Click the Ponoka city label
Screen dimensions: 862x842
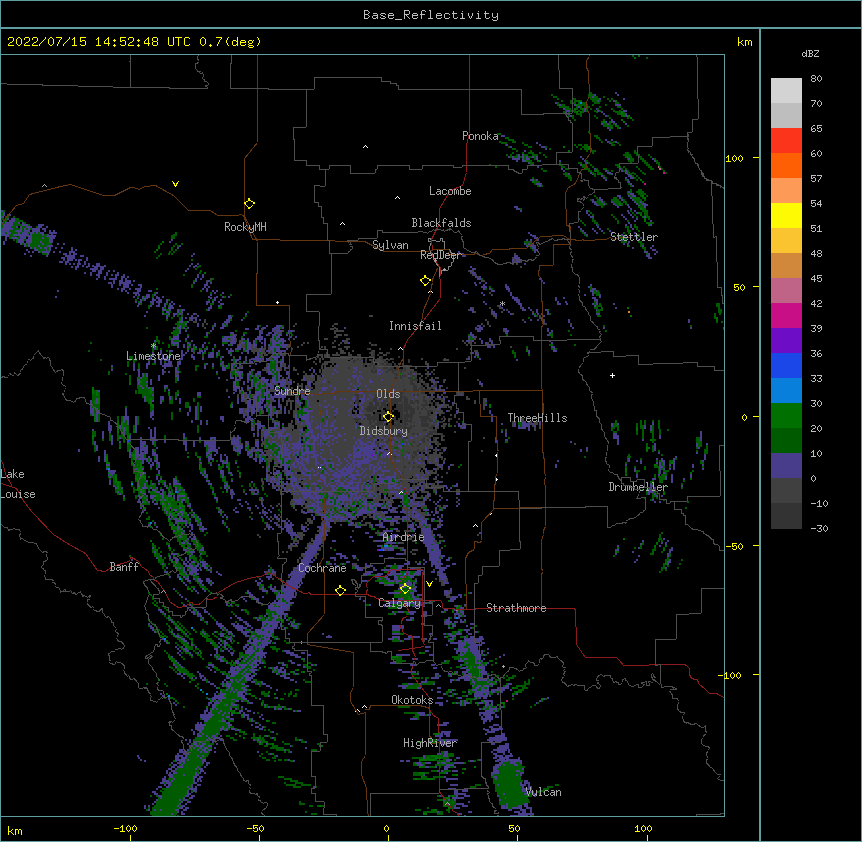[x=480, y=136]
